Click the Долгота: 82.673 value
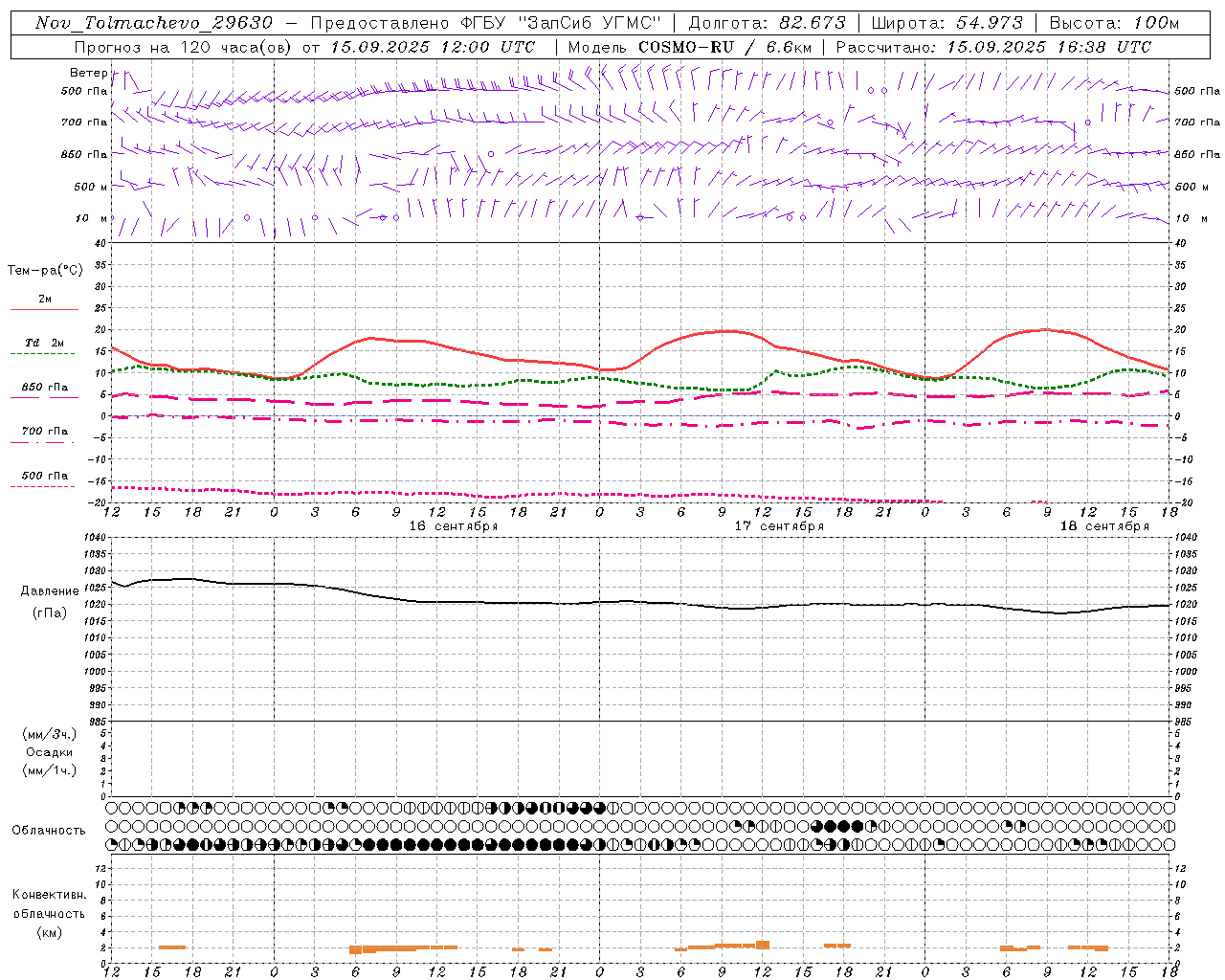 pyautogui.click(x=767, y=23)
